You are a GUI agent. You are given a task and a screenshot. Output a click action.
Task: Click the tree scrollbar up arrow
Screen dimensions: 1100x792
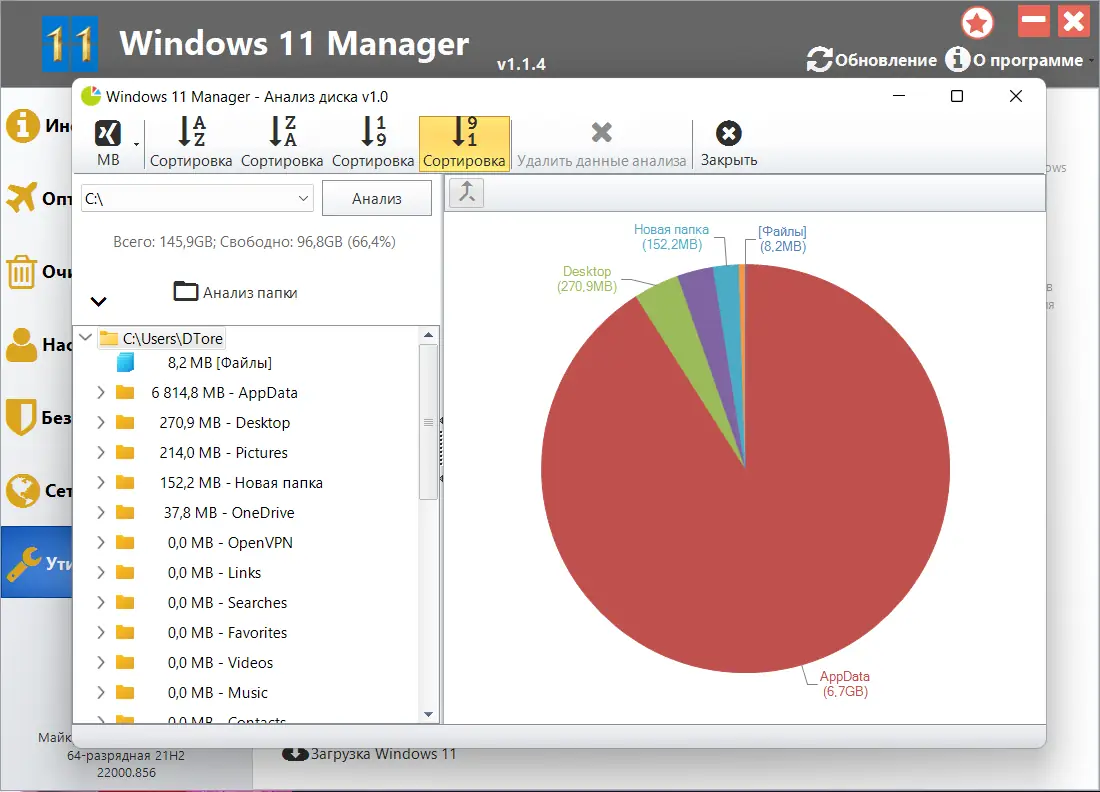click(429, 335)
